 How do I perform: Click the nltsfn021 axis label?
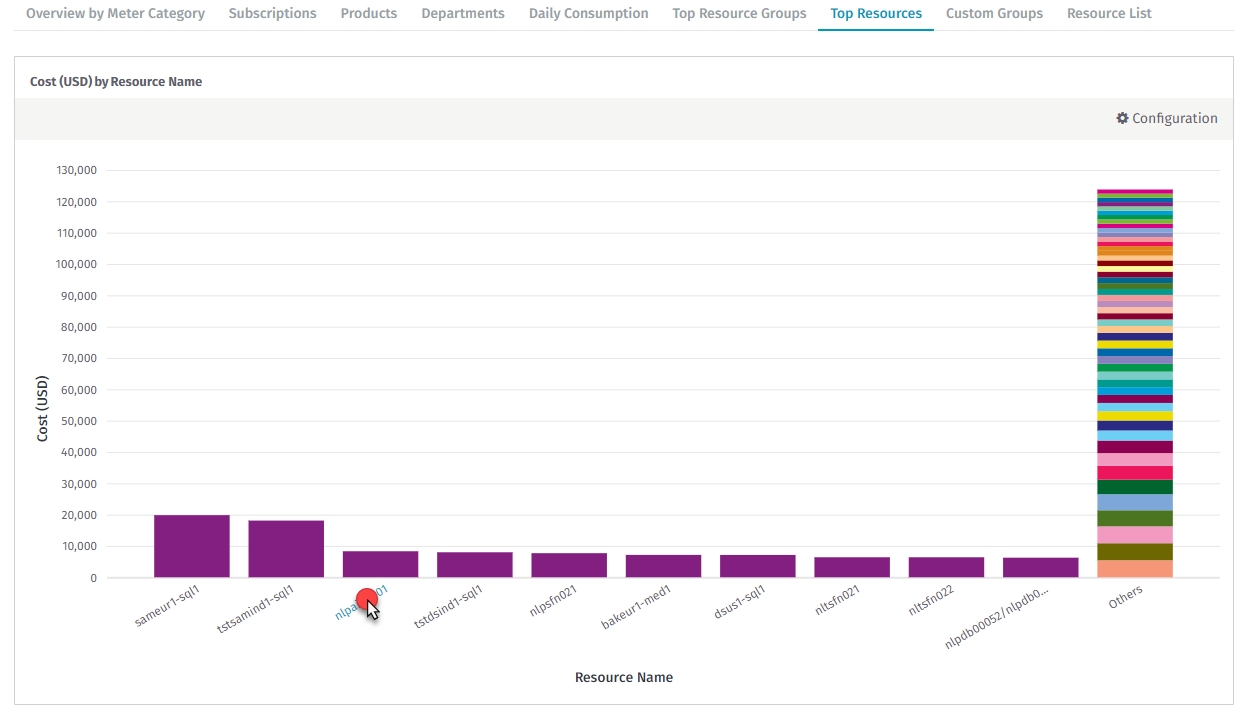point(837,601)
